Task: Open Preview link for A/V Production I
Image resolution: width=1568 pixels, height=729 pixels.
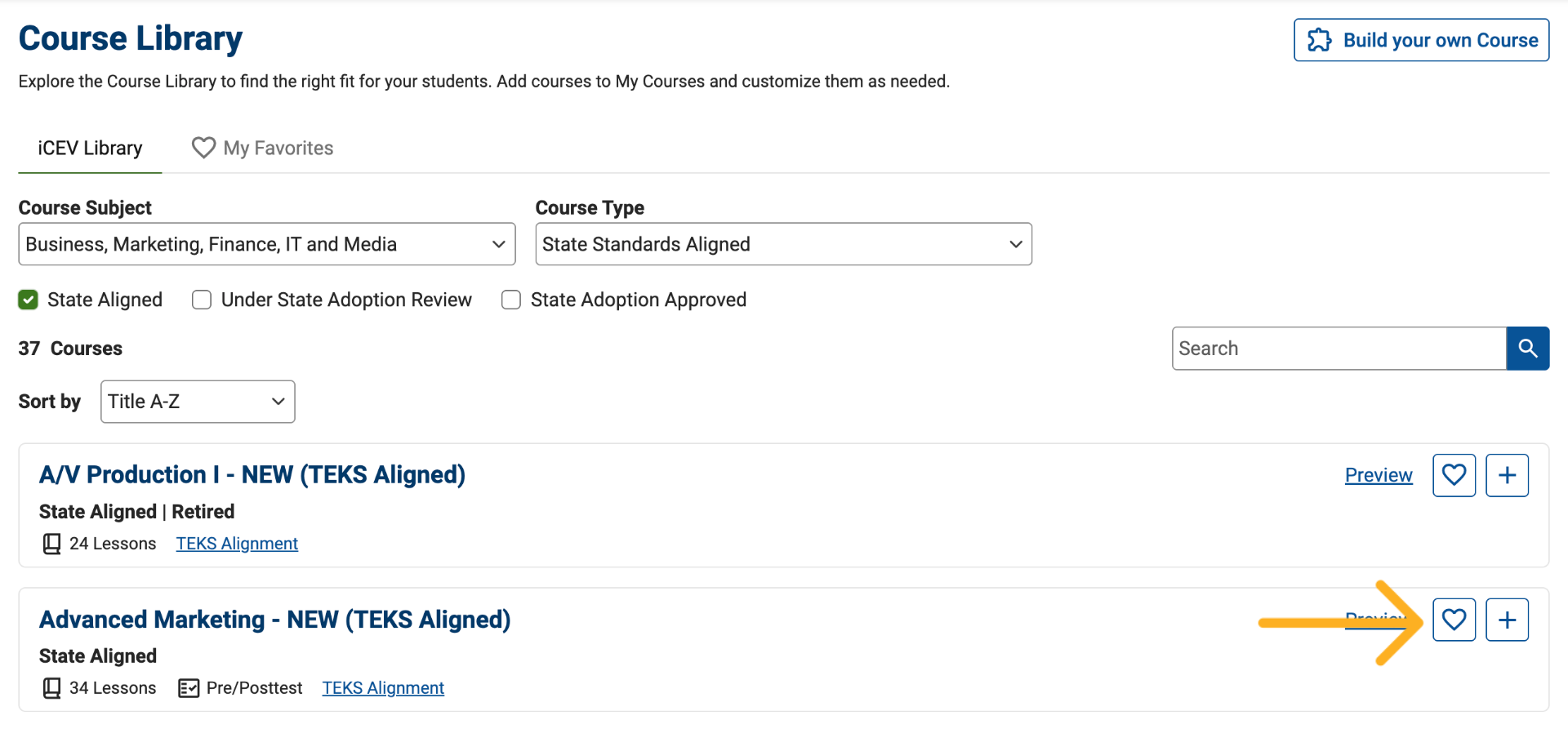Action: coord(1379,475)
